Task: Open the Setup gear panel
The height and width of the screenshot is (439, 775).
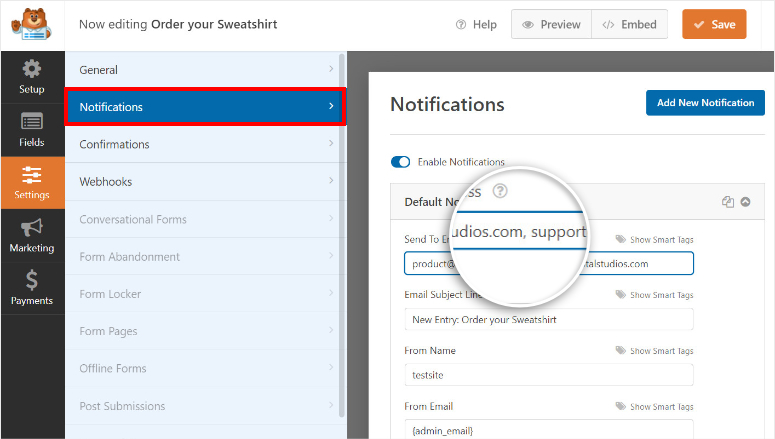Action: tap(31, 76)
